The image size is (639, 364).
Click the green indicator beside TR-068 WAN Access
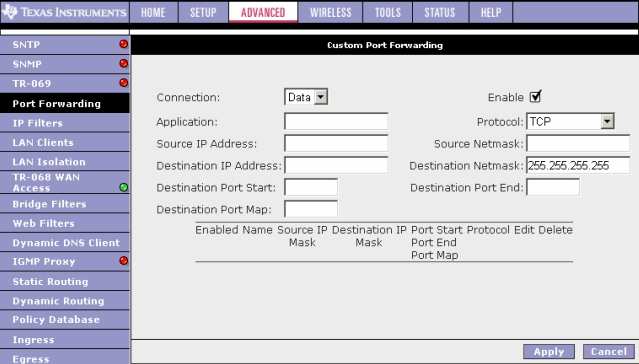[123, 187]
